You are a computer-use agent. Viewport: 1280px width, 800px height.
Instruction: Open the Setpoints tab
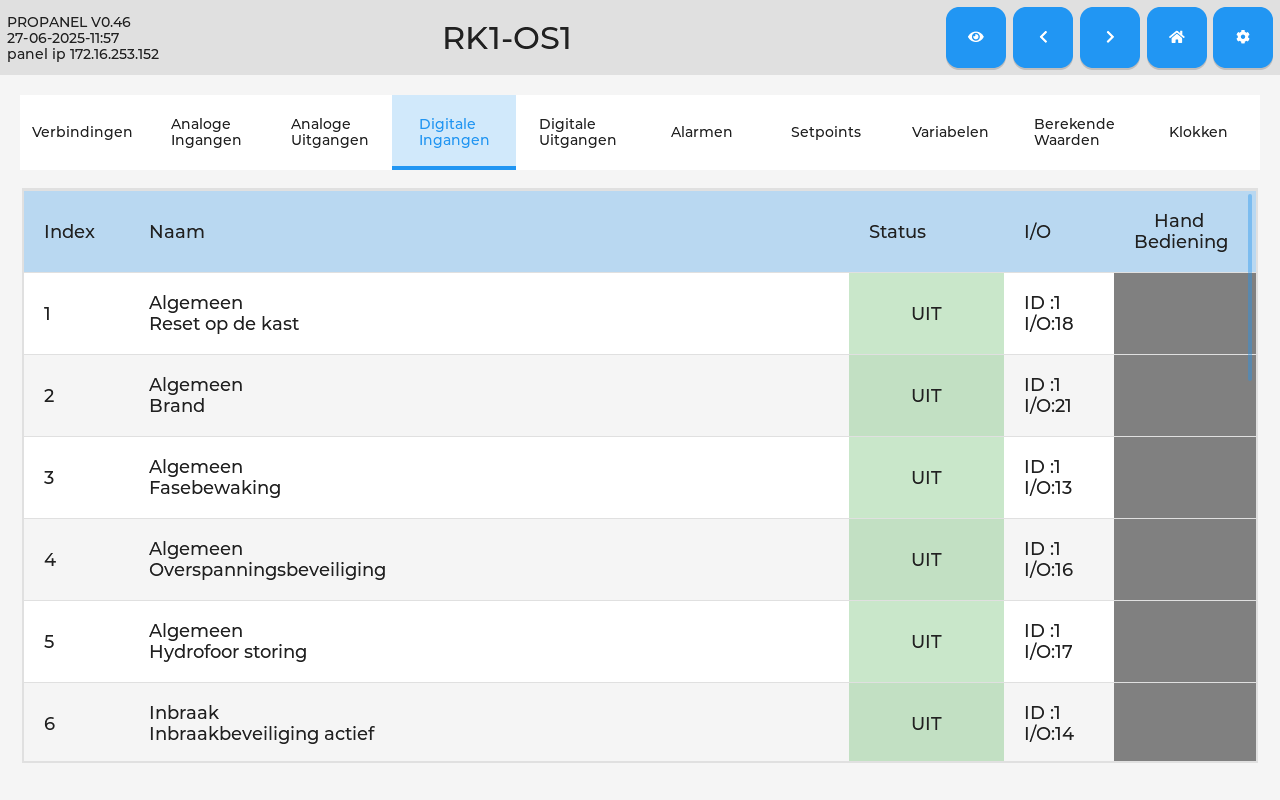[826, 132]
